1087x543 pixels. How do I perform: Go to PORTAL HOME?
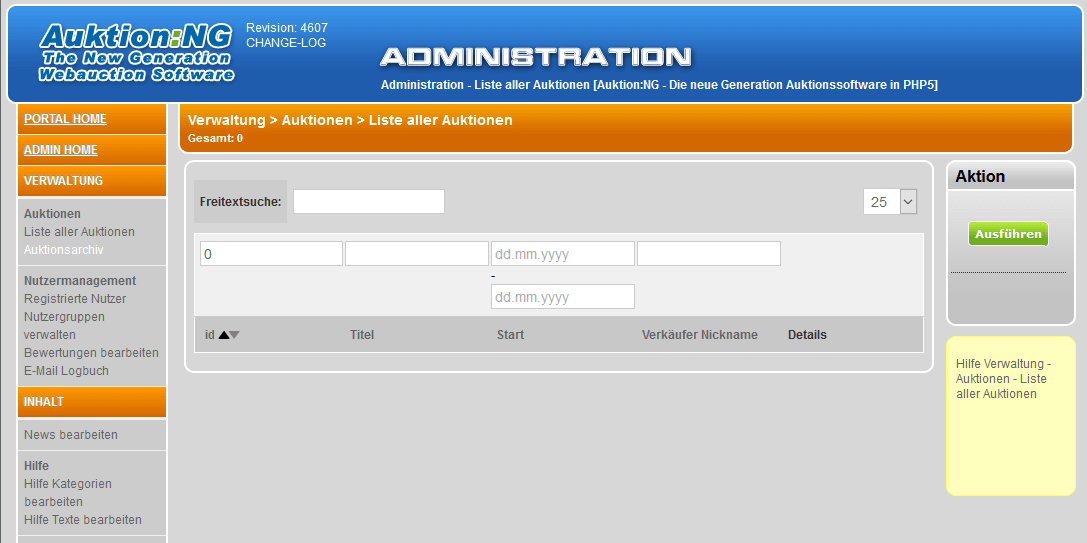tap(65, 119)
